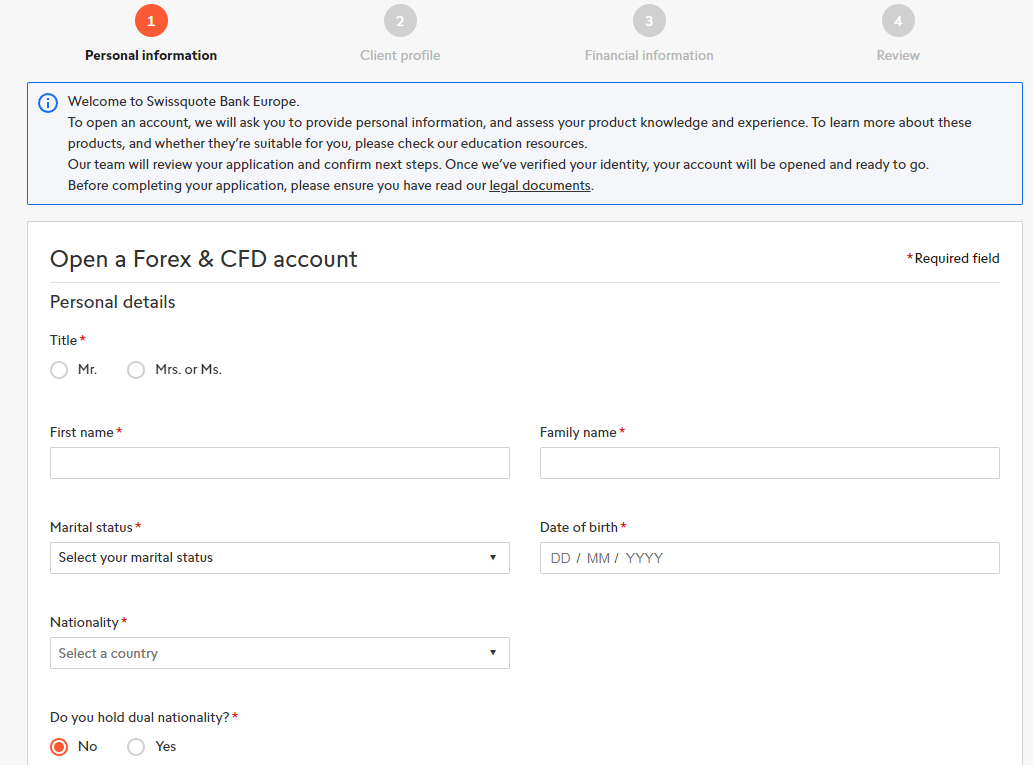Click step 2 Client profile circle

pyautogui.click(x=400, y=21)
